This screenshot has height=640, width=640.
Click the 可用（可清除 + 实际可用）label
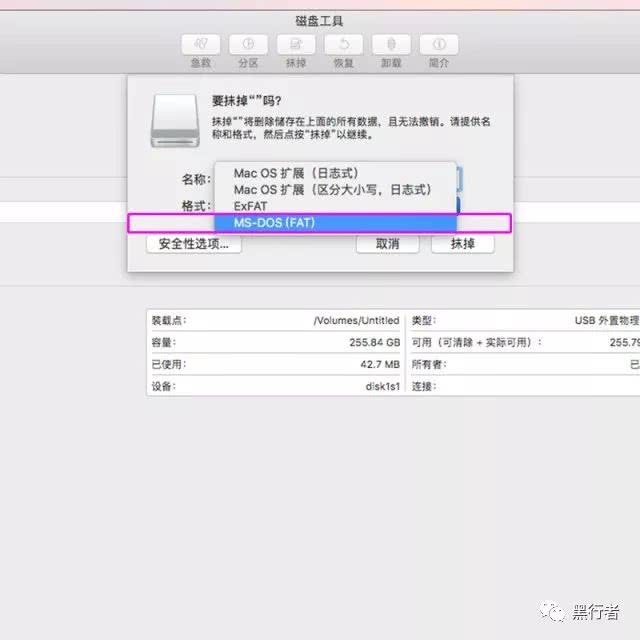477,342
